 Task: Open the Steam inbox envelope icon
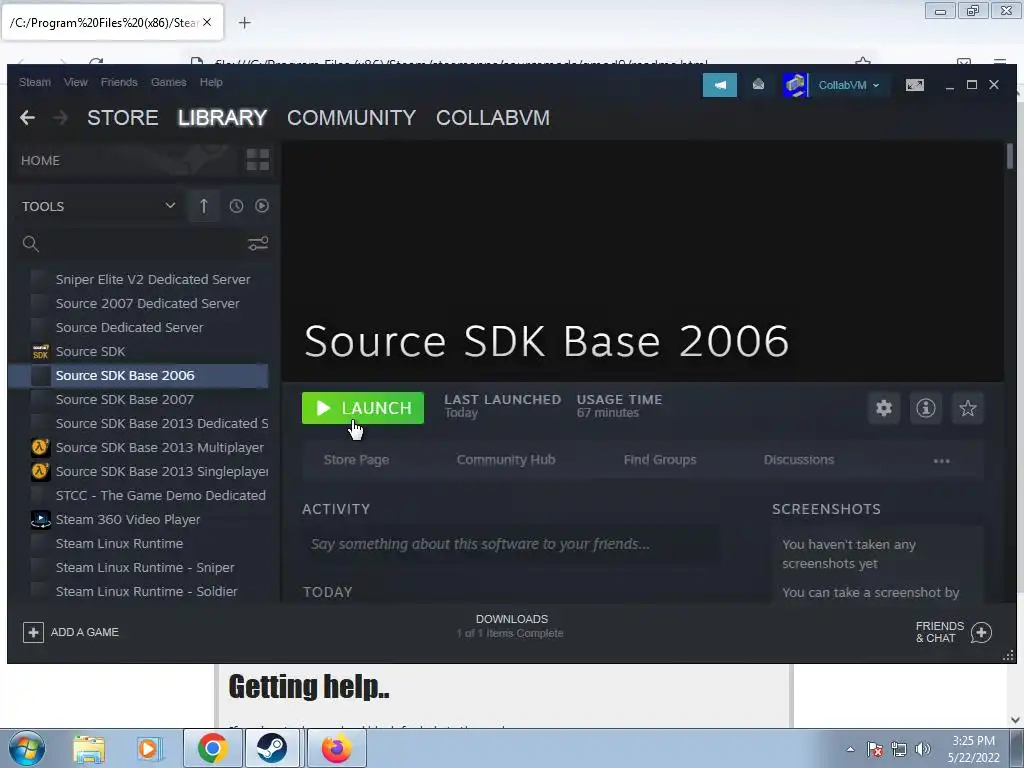(x=758, y=84)
